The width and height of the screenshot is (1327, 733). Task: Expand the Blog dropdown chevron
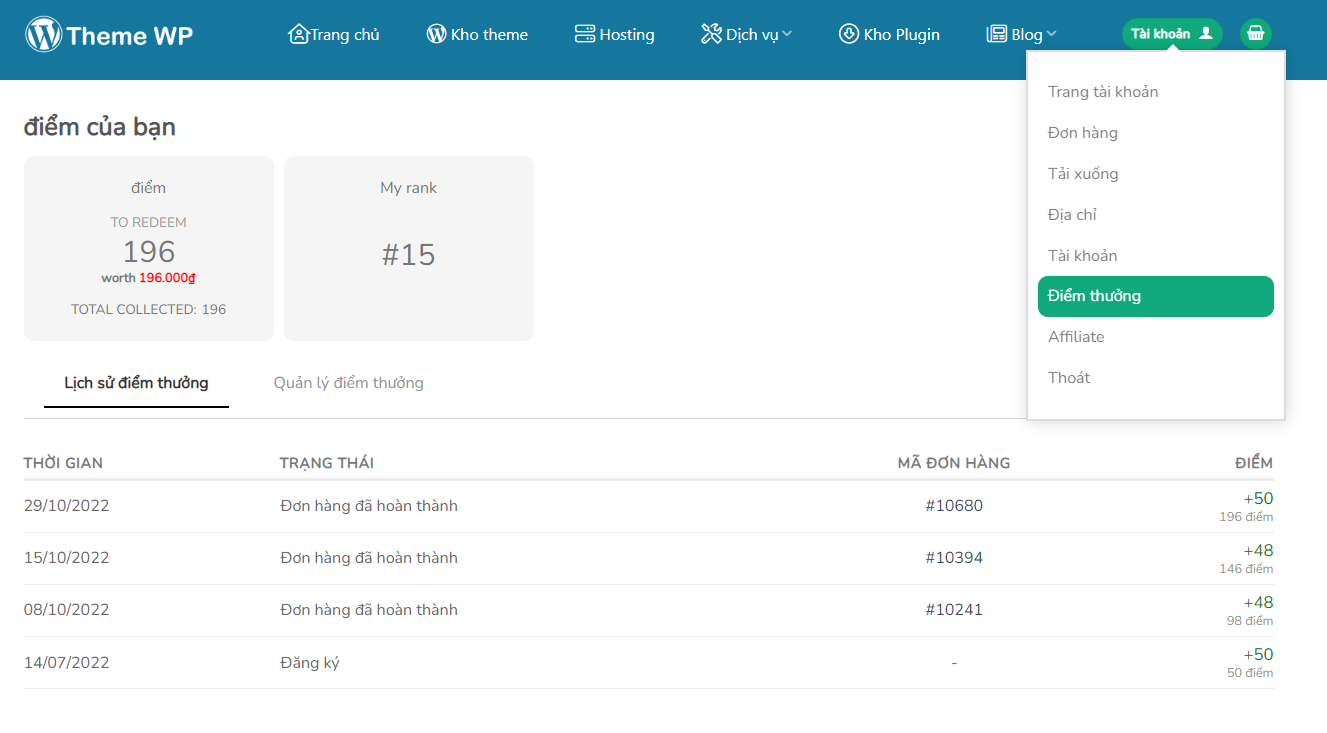point(1051,34)
